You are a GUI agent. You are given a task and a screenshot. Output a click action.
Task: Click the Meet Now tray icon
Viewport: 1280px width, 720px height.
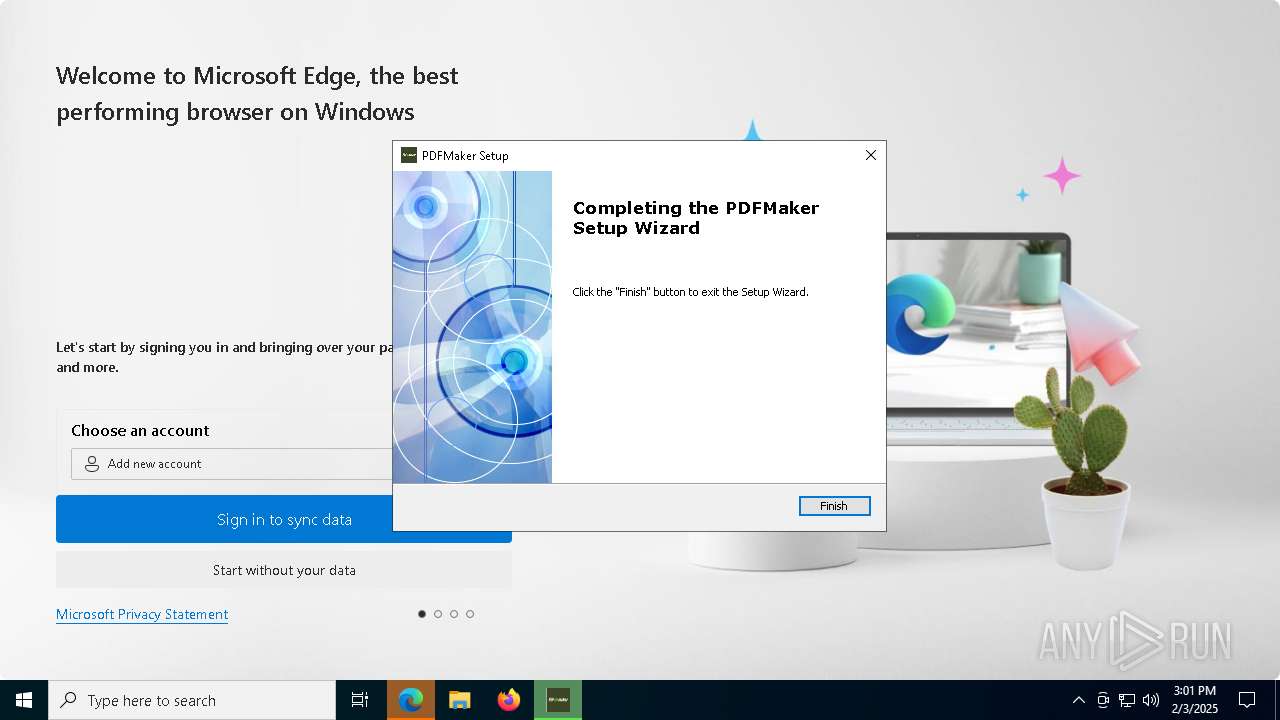coord(1103,700)
